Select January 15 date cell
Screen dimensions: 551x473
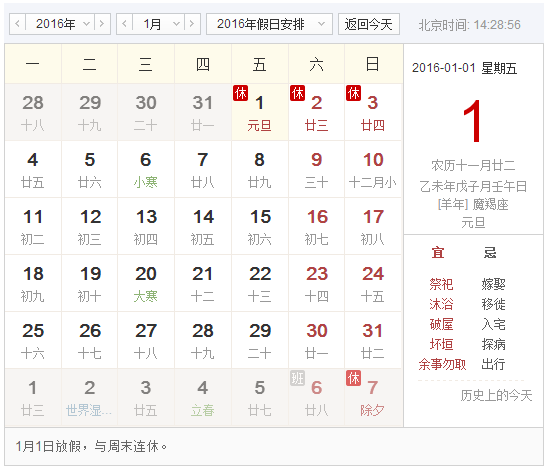click(x=260, y=226)
